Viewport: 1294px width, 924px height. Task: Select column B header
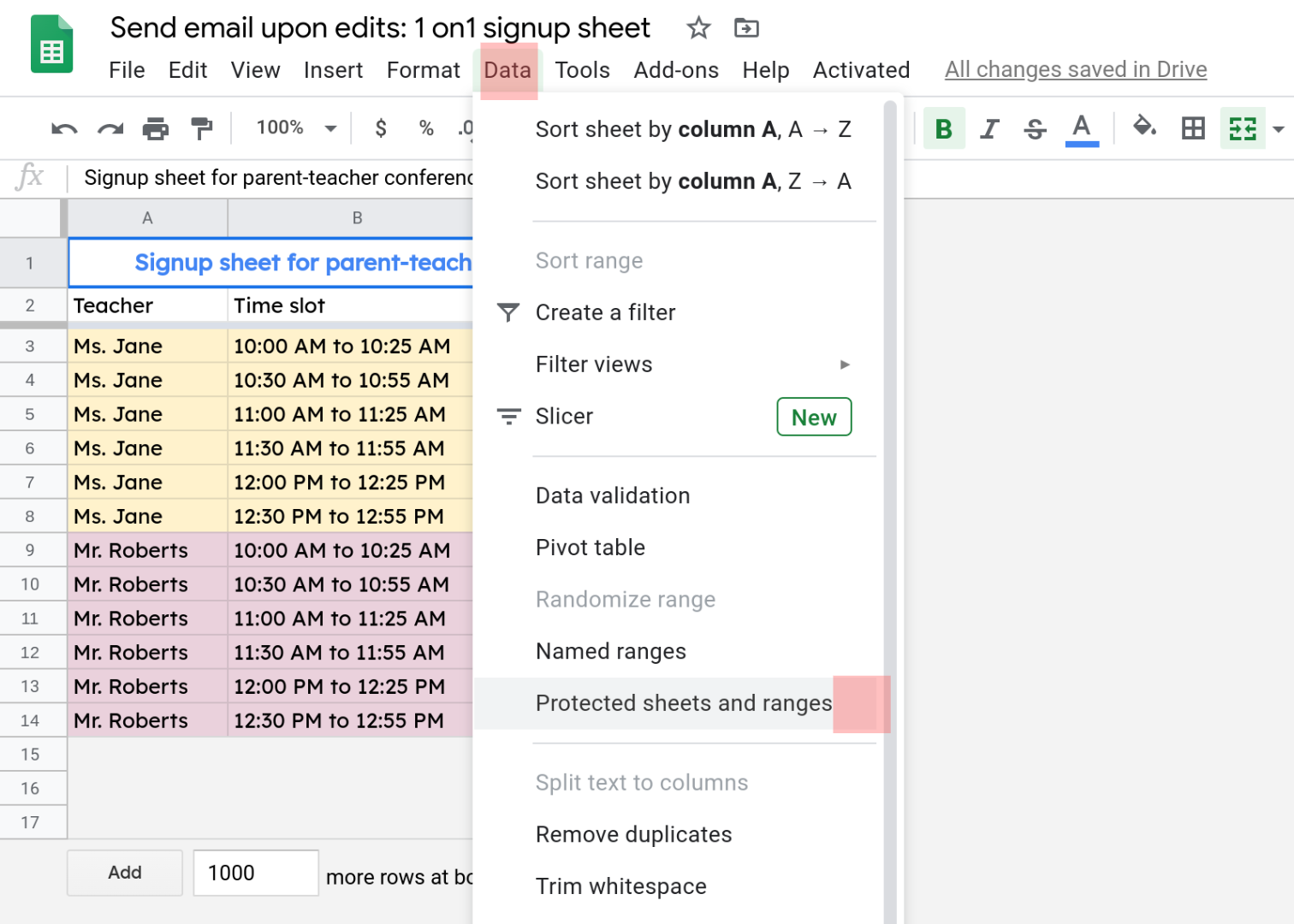point(351,218)
